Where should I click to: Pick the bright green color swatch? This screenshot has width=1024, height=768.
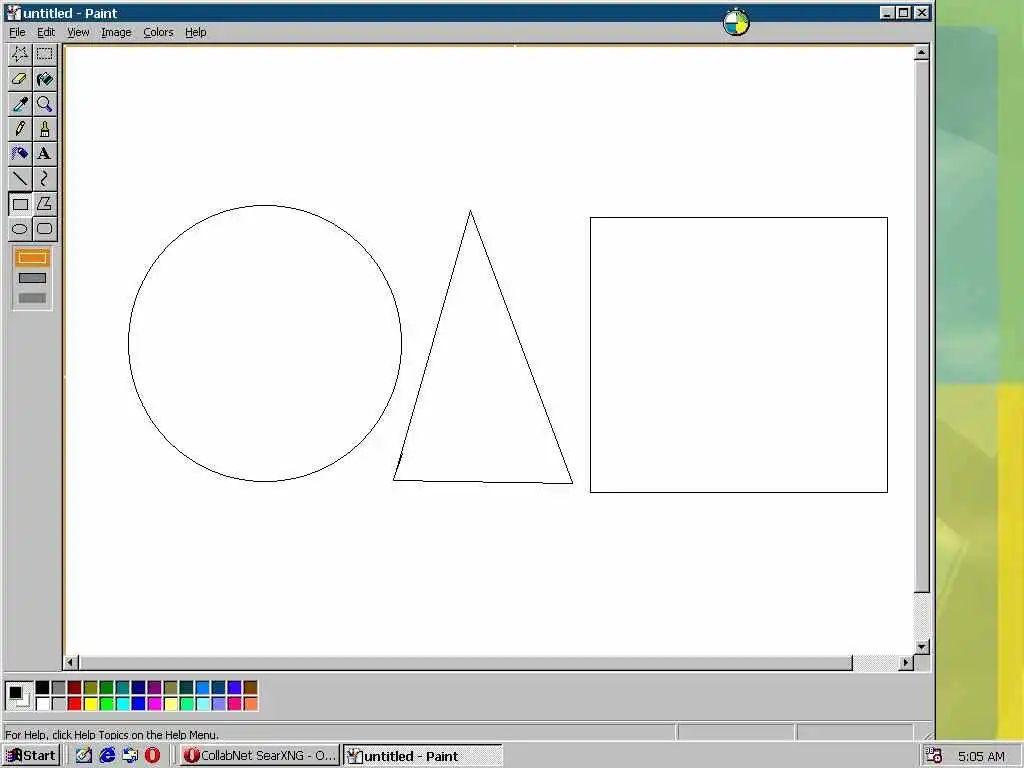[106, 703]
